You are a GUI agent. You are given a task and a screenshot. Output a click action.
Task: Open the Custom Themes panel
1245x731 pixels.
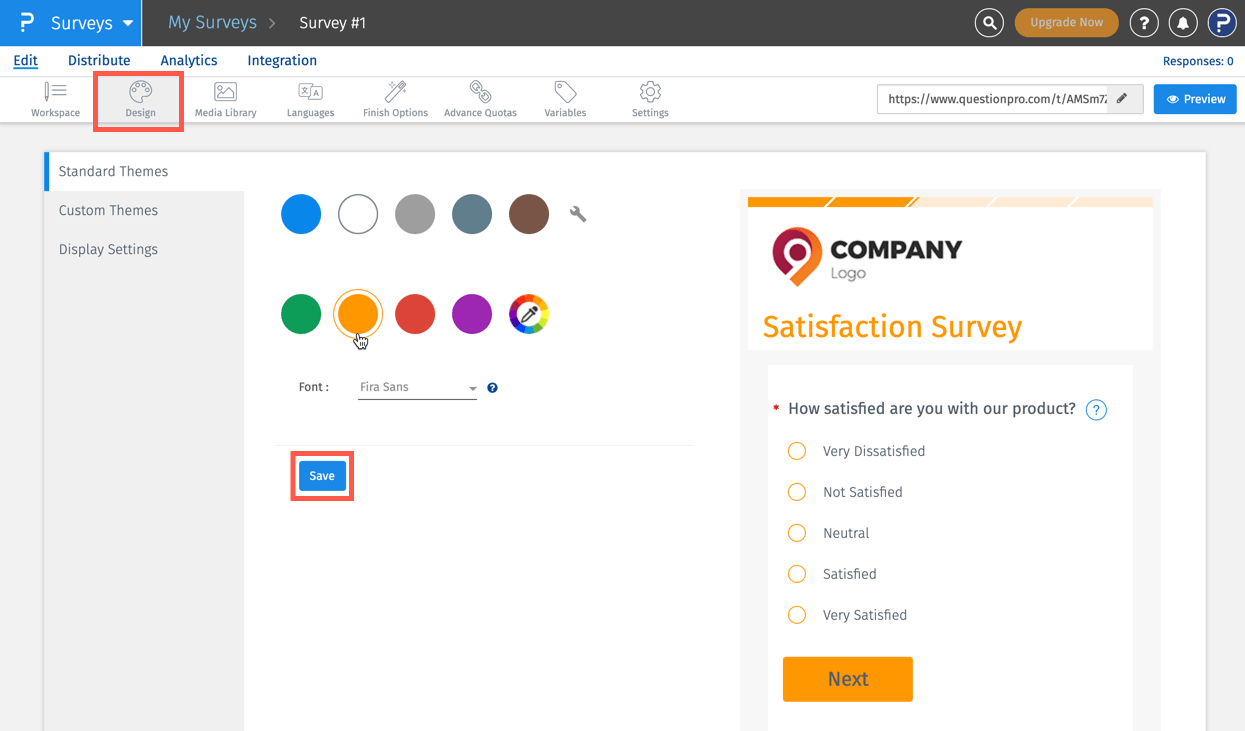point(108,210)
